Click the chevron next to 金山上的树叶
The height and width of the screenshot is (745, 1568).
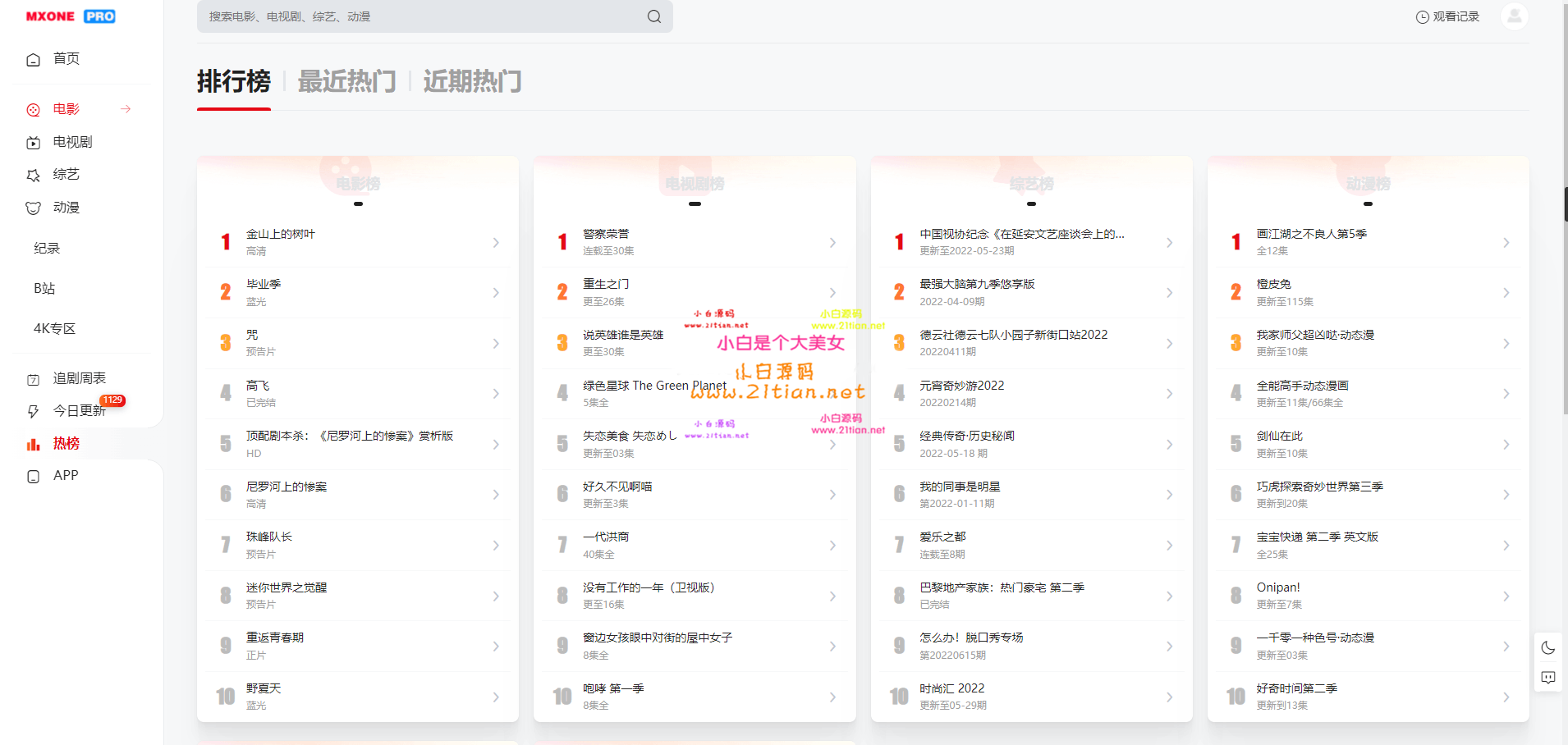click(x=496, y=243)
